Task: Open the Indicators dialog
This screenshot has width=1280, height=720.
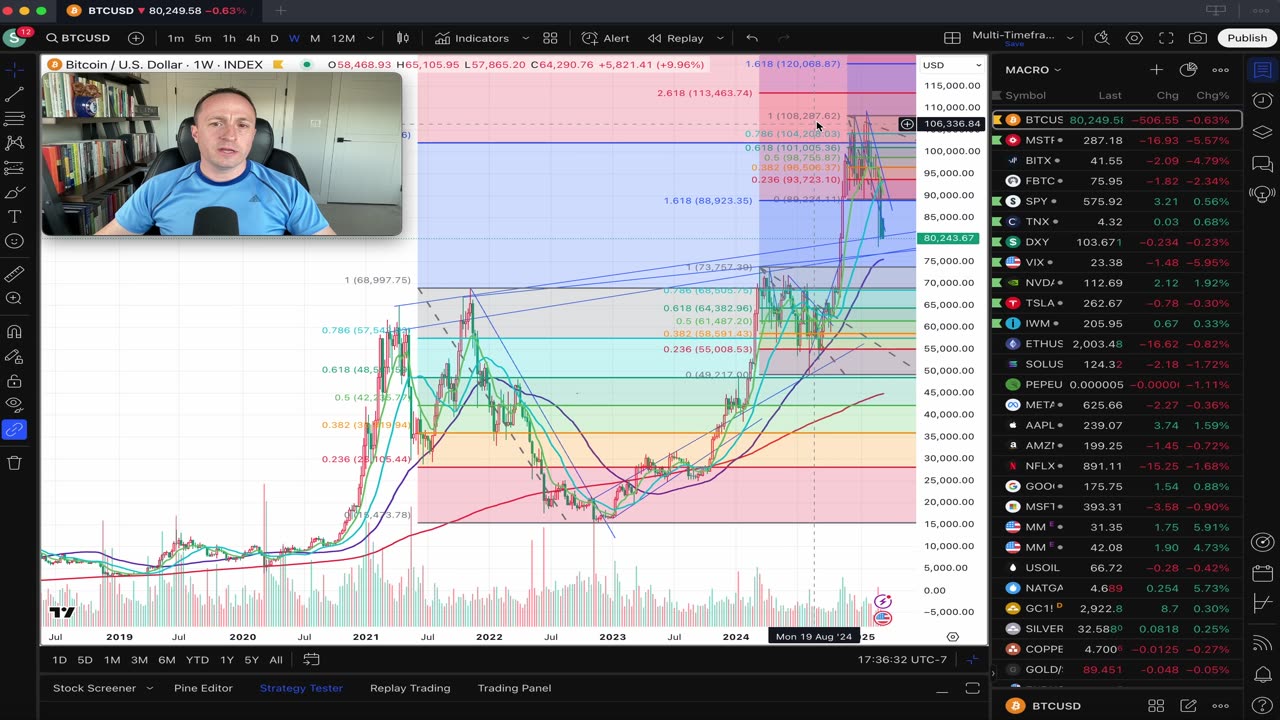Action: click(x=472, y=38)
